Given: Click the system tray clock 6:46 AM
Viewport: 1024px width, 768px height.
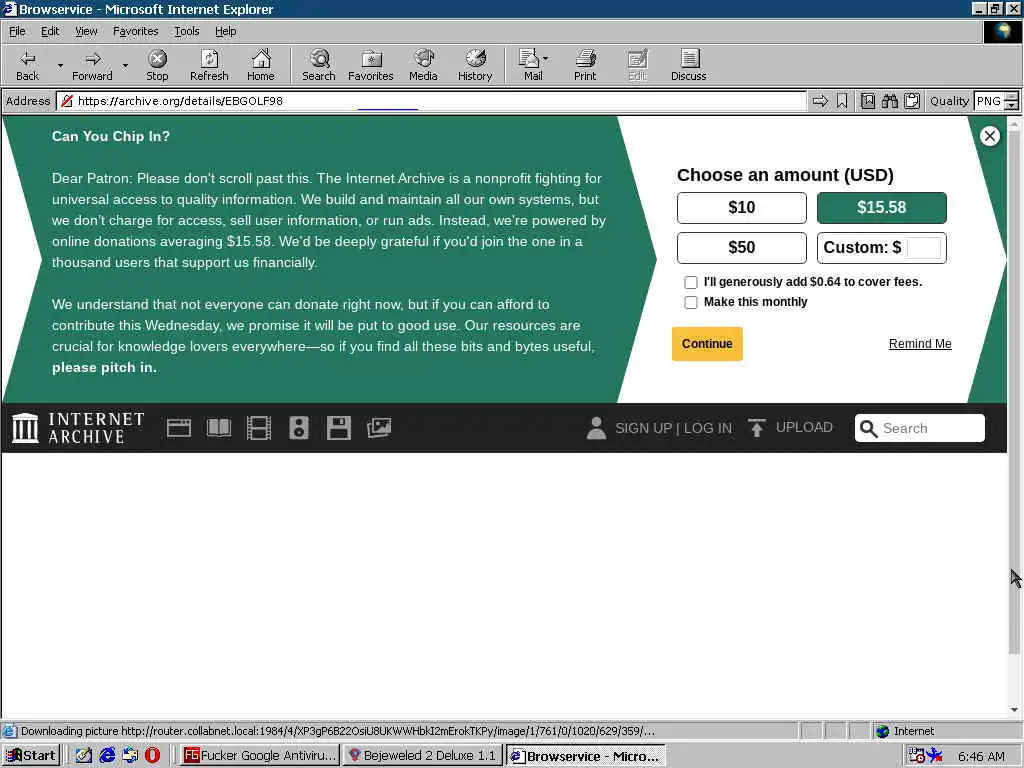Looking at the screenshot, I should [982, 756].
